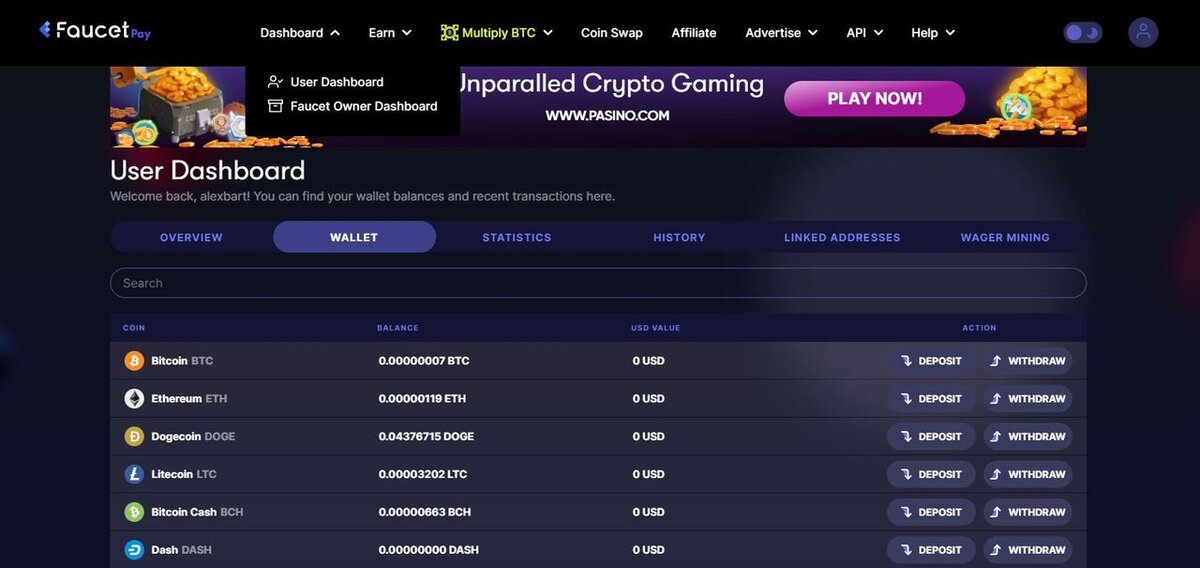Open the Multiply BTC dropdown
The width and height of the screenshot is (1200, 568).
point(497,33)
